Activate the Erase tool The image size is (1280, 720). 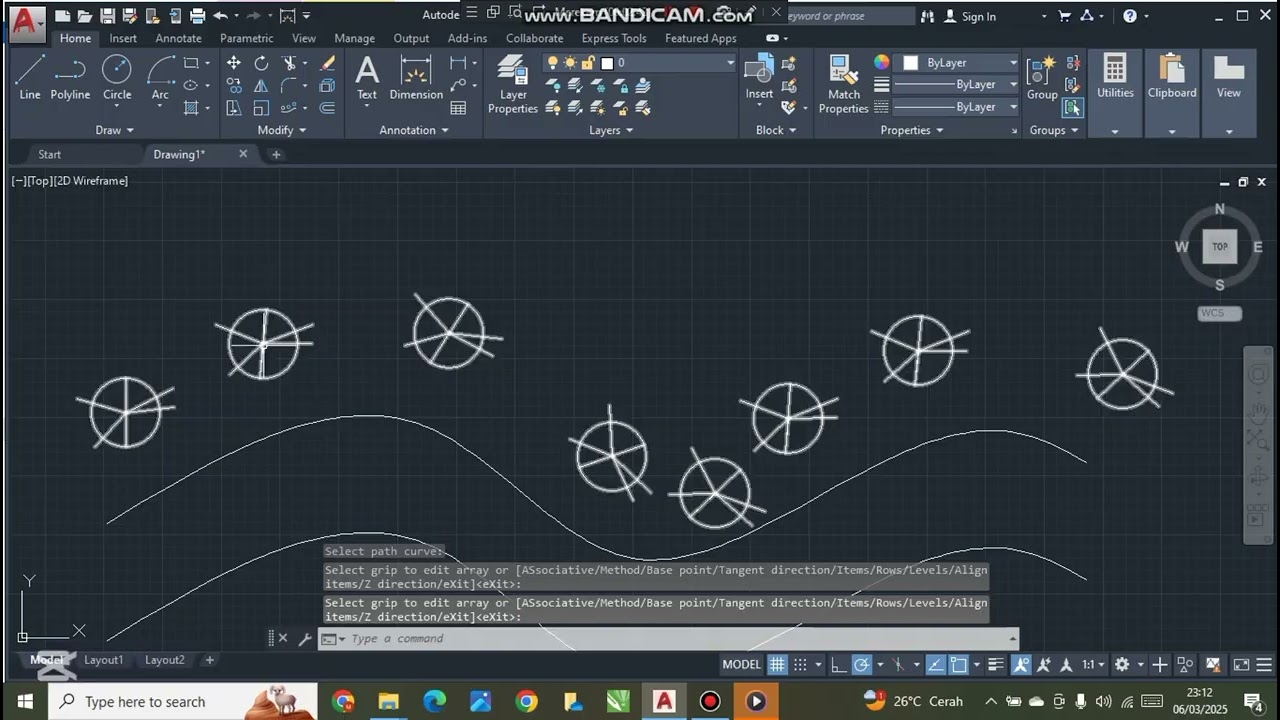327,63
